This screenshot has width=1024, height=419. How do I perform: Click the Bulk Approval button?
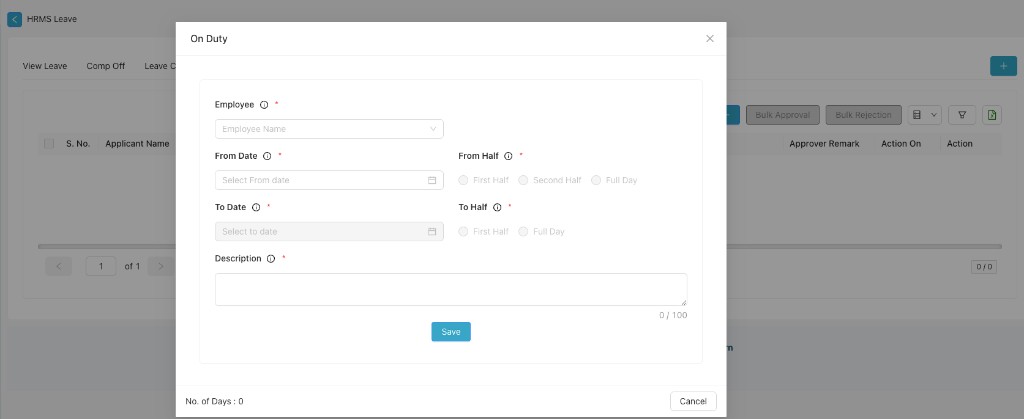pyautogui.click(x=782, y=115)
